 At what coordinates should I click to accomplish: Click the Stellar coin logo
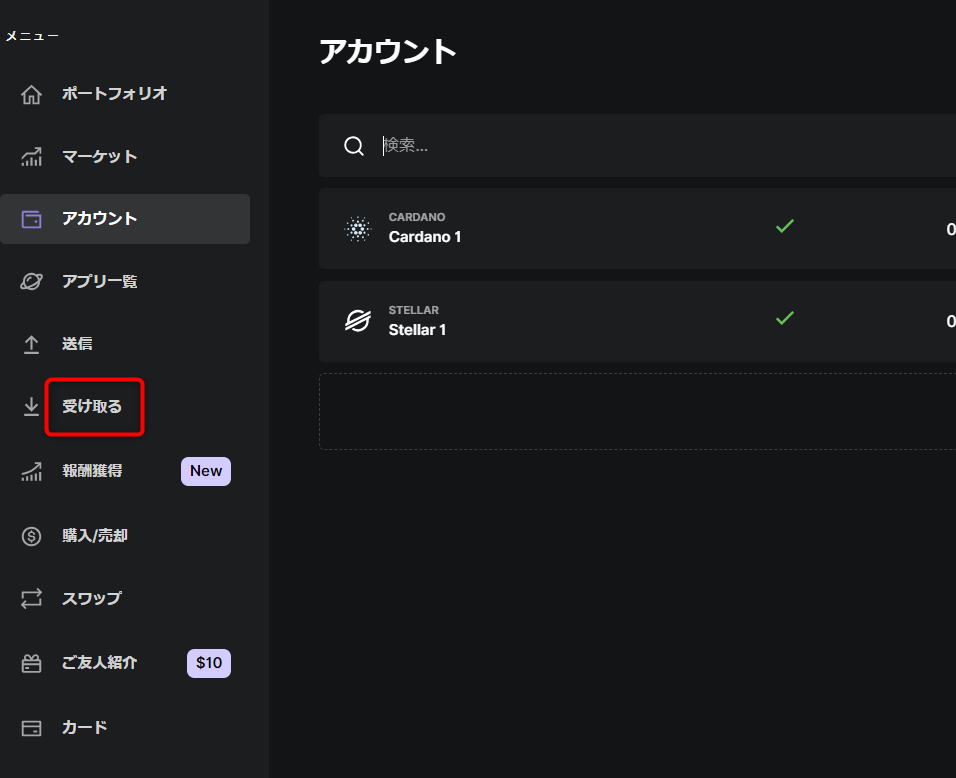coord(358,321)
